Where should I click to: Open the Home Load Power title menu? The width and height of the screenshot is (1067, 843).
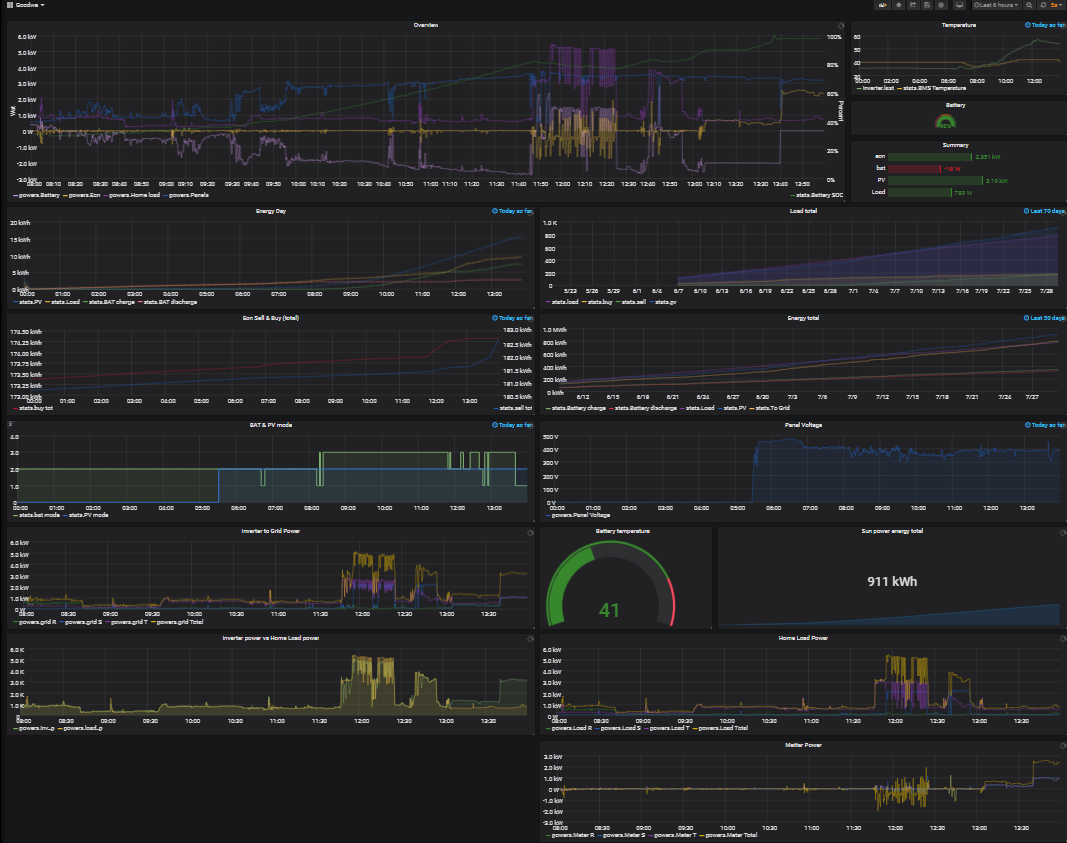[803, 638]
